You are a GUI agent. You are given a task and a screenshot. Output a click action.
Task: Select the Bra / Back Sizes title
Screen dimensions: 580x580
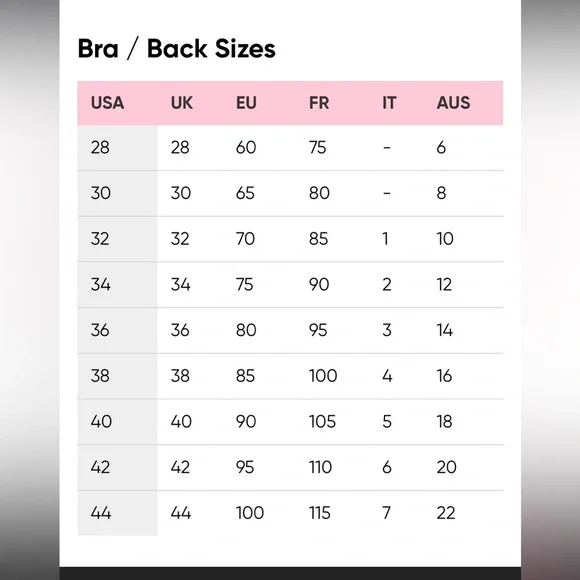click(176, 48)
